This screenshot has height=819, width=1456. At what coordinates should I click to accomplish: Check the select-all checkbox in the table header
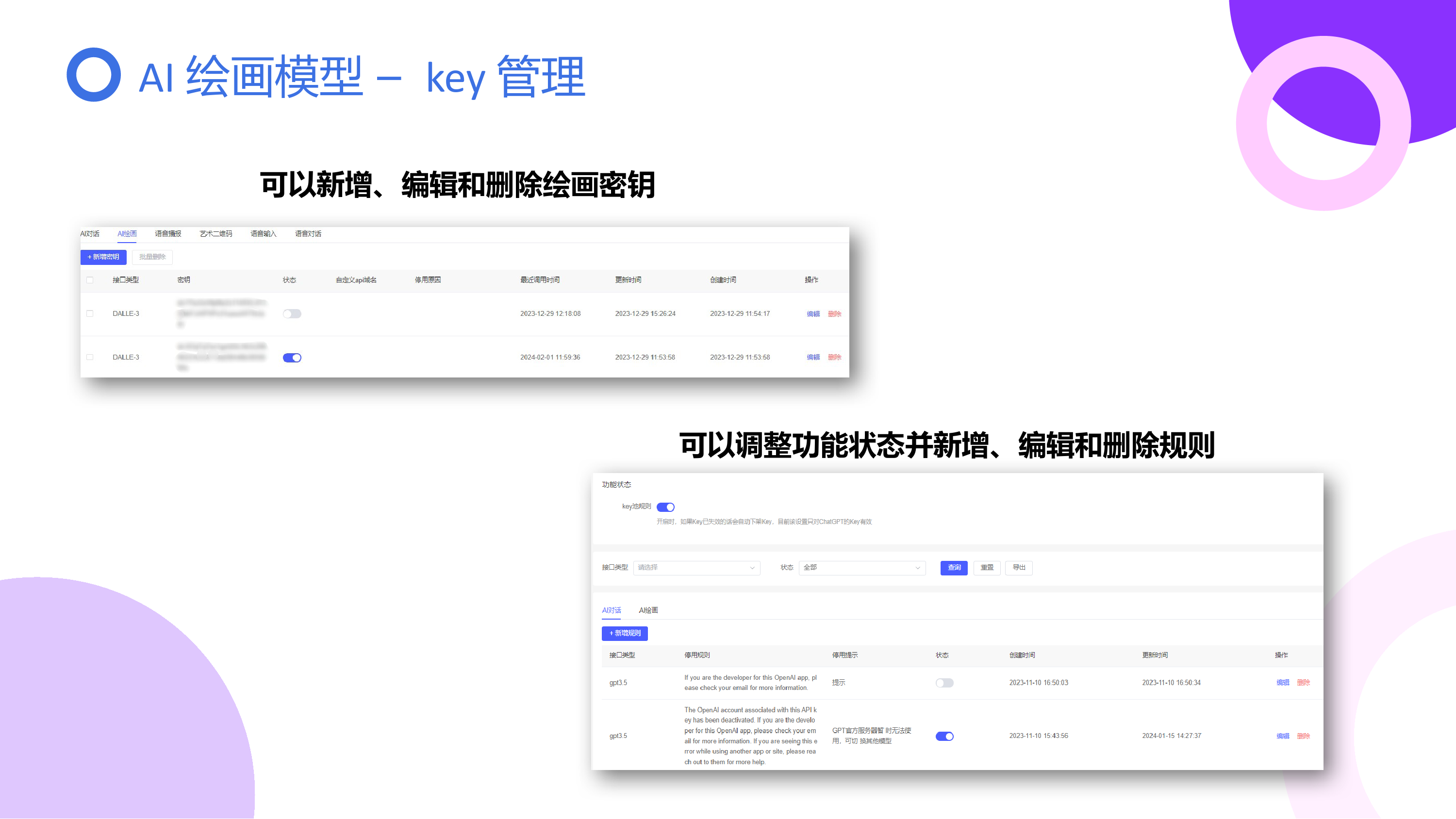click(x=90, y=280)
